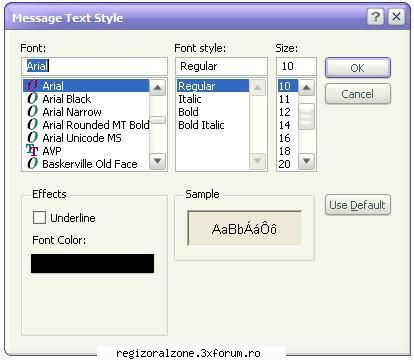414x360 pixels.
Task: Select Arial Narrow font
Action: [x=86, y=112]
